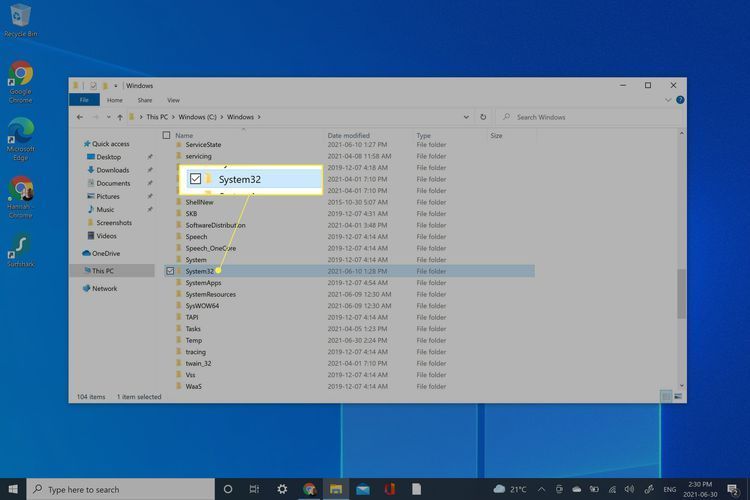This screenshot has height=500, width=750.
Task: Switch to the View ribbon tab
Action: 173,100
